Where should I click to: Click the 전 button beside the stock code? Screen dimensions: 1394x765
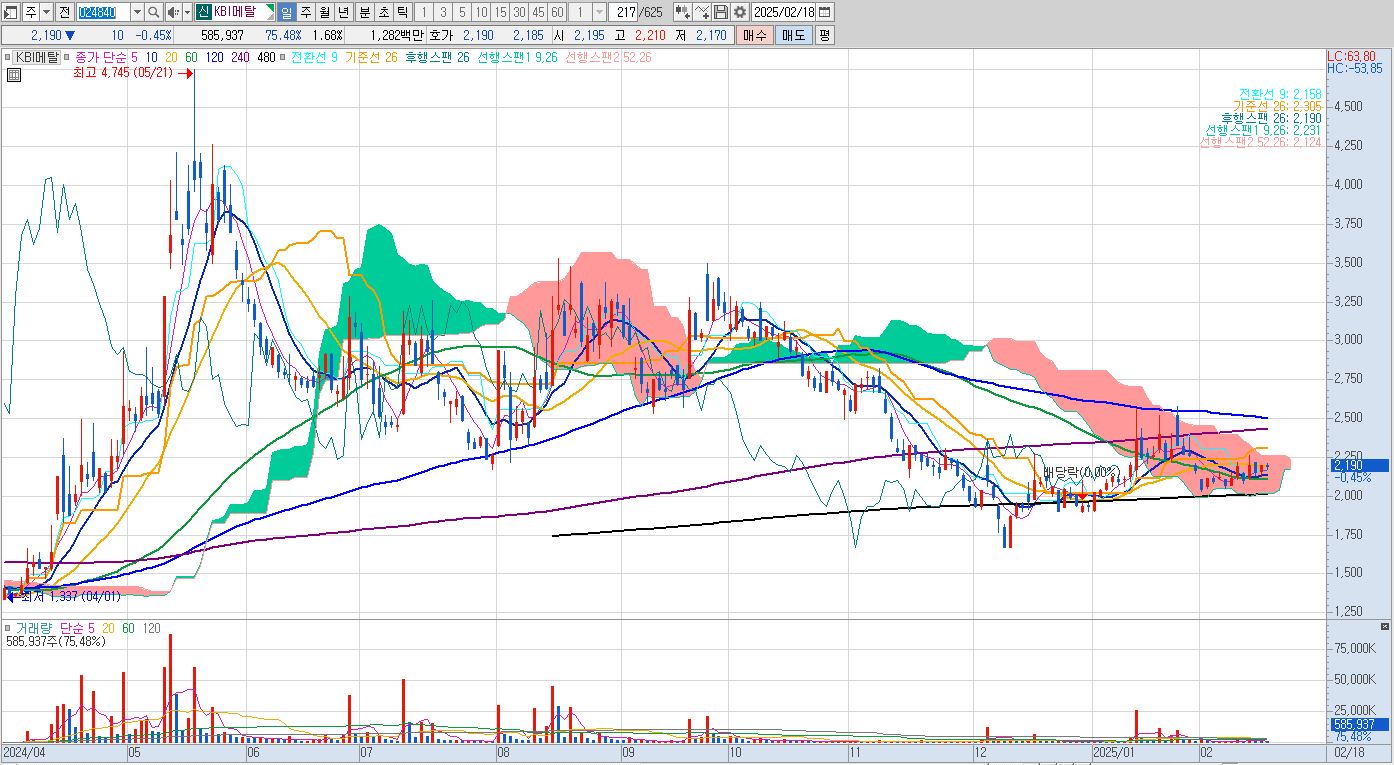click(65, 12)
